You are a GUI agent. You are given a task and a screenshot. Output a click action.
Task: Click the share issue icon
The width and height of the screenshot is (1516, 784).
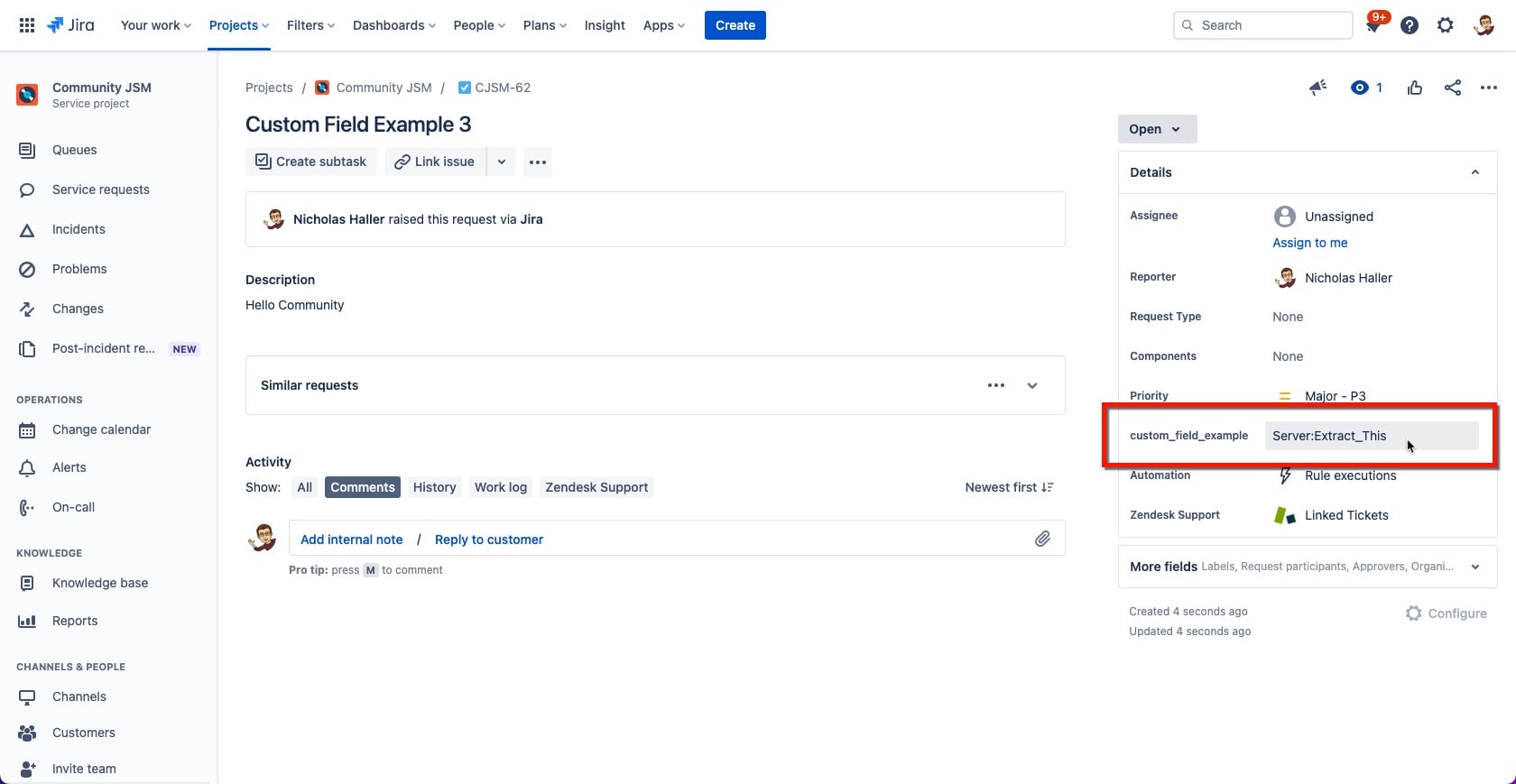1453,88
